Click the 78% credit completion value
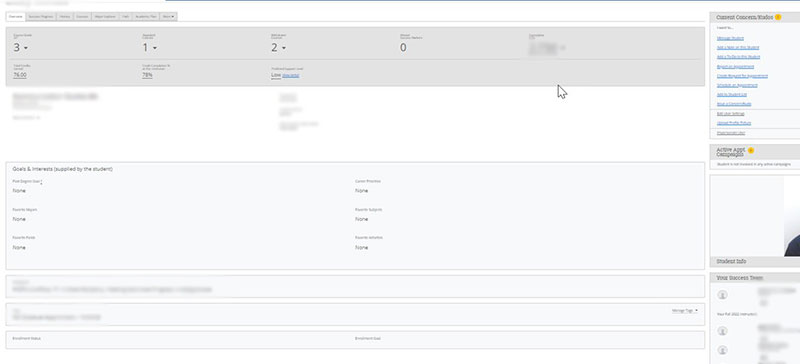Image resolution: width=800 pixels, height=364 pixels. click(147, 75)
